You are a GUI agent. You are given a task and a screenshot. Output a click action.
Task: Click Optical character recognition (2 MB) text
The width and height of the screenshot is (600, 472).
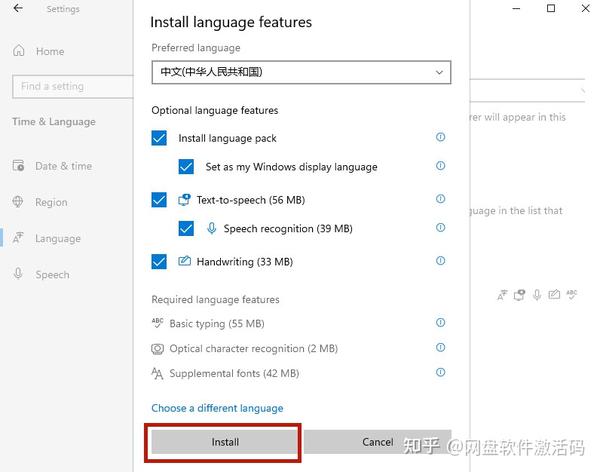254,349
